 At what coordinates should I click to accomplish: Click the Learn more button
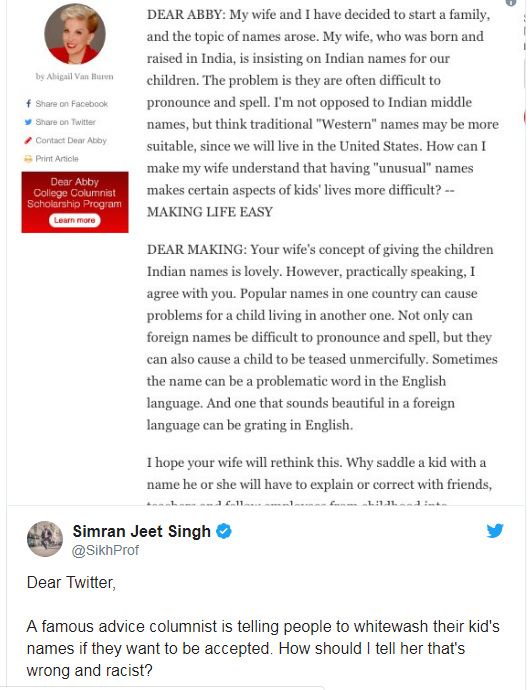pyautogui.click(x=74, y=220)
